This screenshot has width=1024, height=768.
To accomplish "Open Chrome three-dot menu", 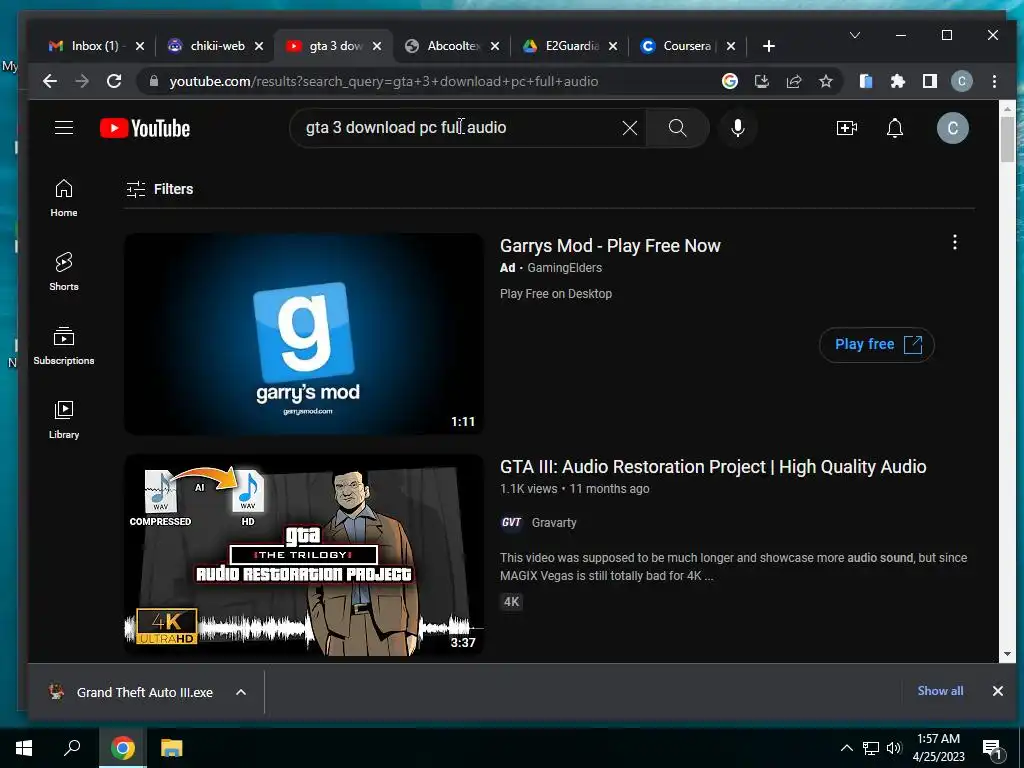I will click(994, 81).
